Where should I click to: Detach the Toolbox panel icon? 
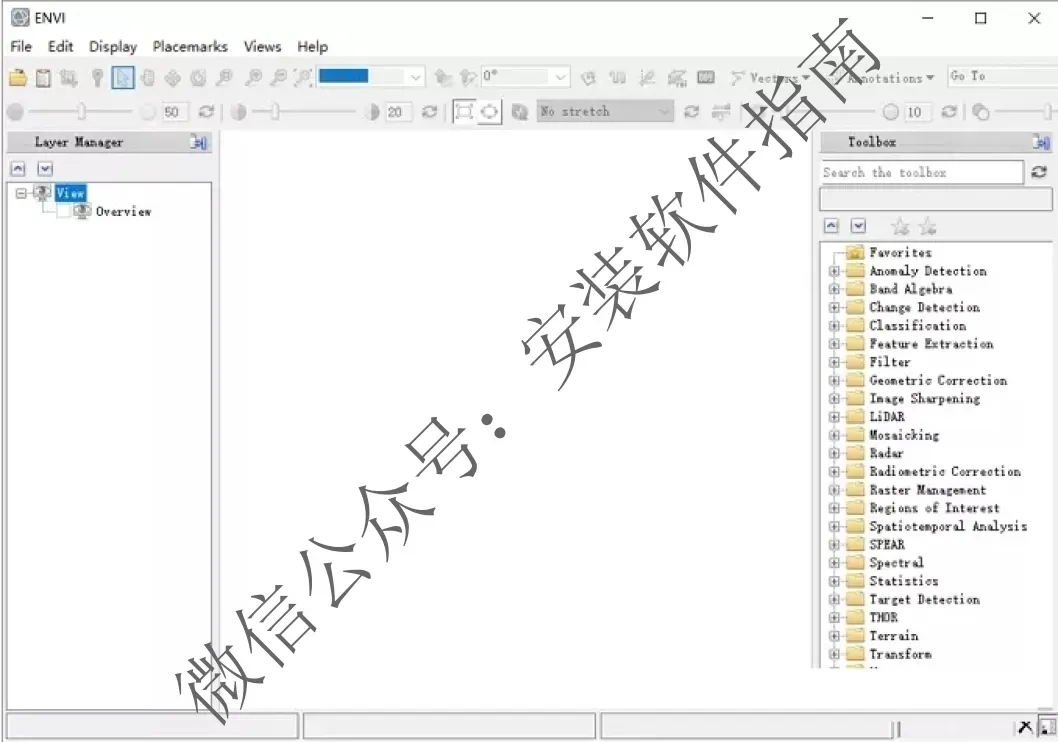coord(1041,142)
